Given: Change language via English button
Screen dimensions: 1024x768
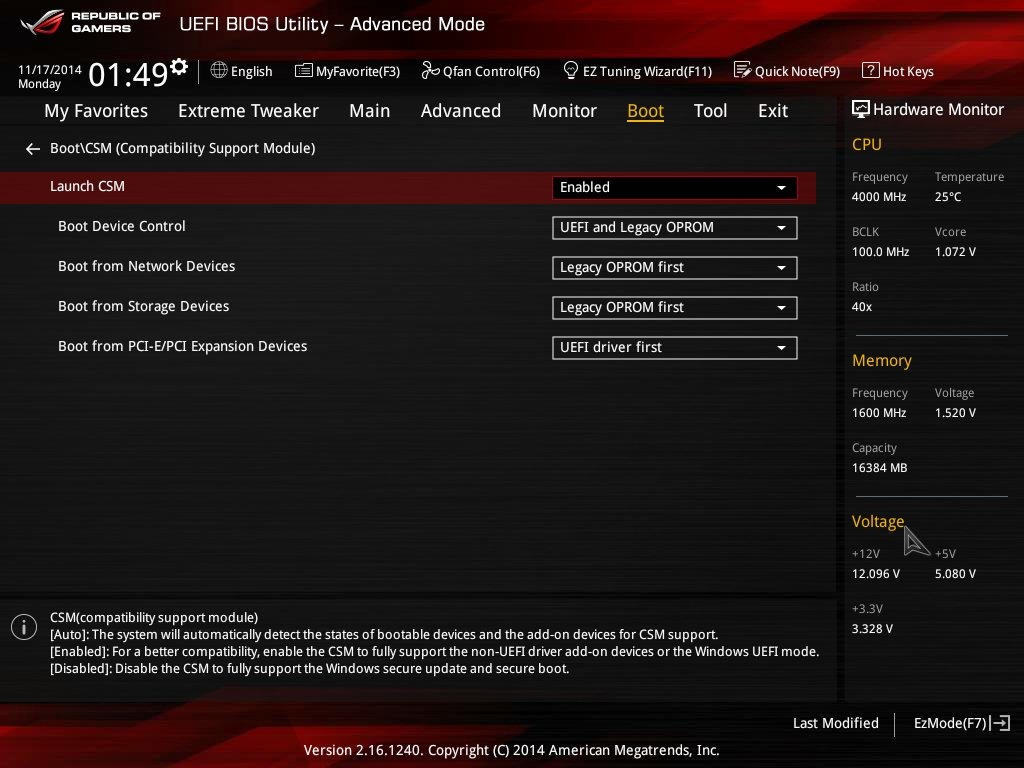Looking at the screenshot, I should [x=242, y=71].
